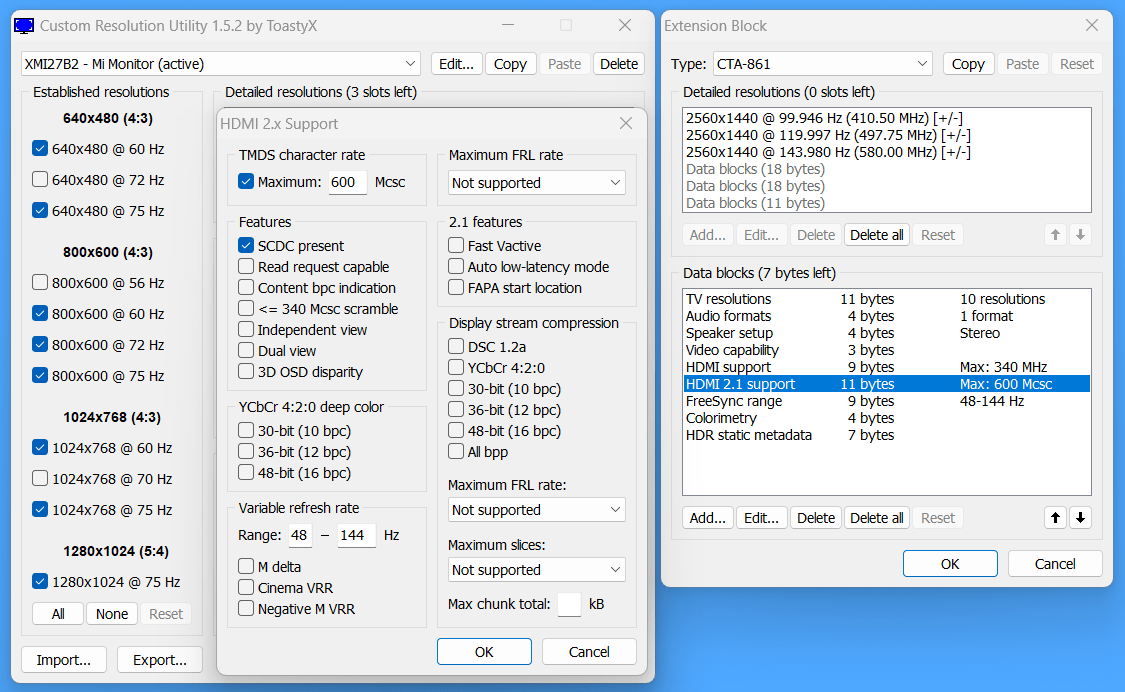Select FreeSync range data block

pos(734,401)
